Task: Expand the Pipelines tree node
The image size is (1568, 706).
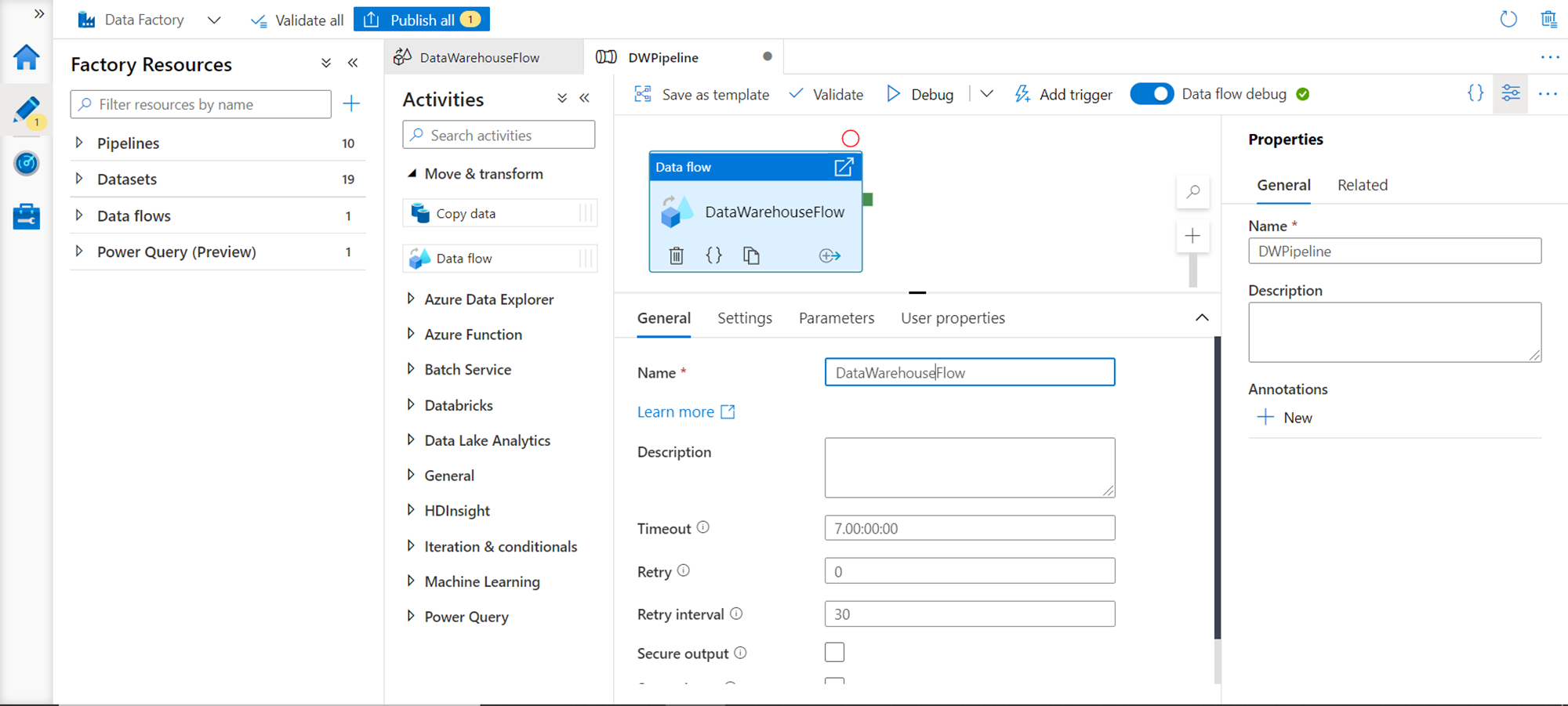Action: pyautogui.click(x=79, y=143)
